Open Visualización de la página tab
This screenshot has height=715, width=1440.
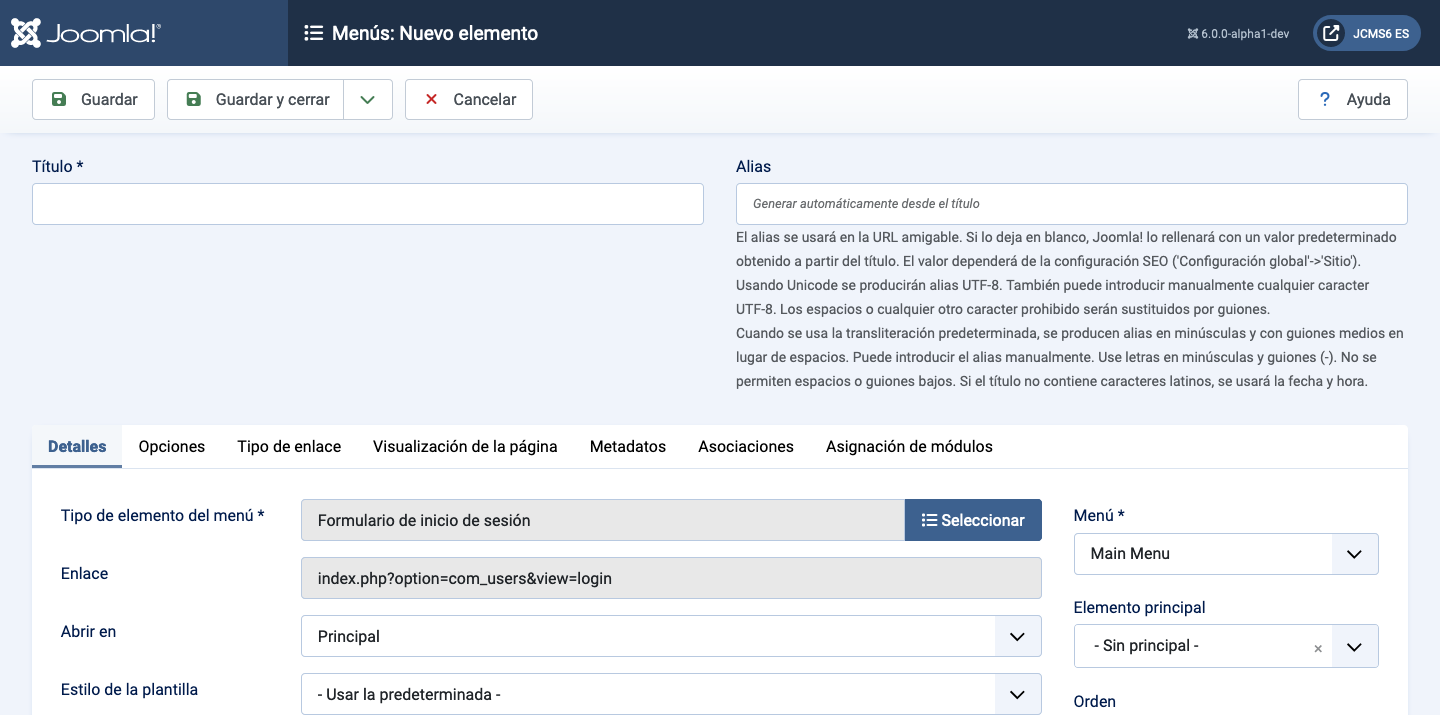pos(465,446)
